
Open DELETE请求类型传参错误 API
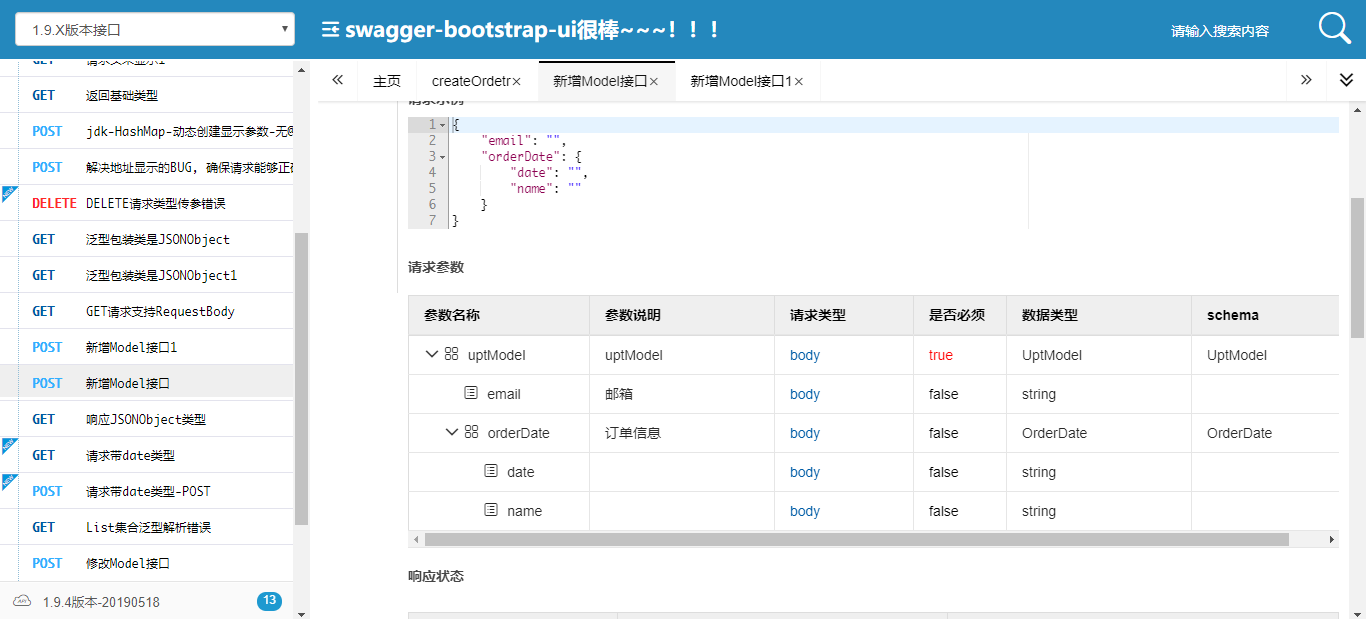[x=147, y=203]
